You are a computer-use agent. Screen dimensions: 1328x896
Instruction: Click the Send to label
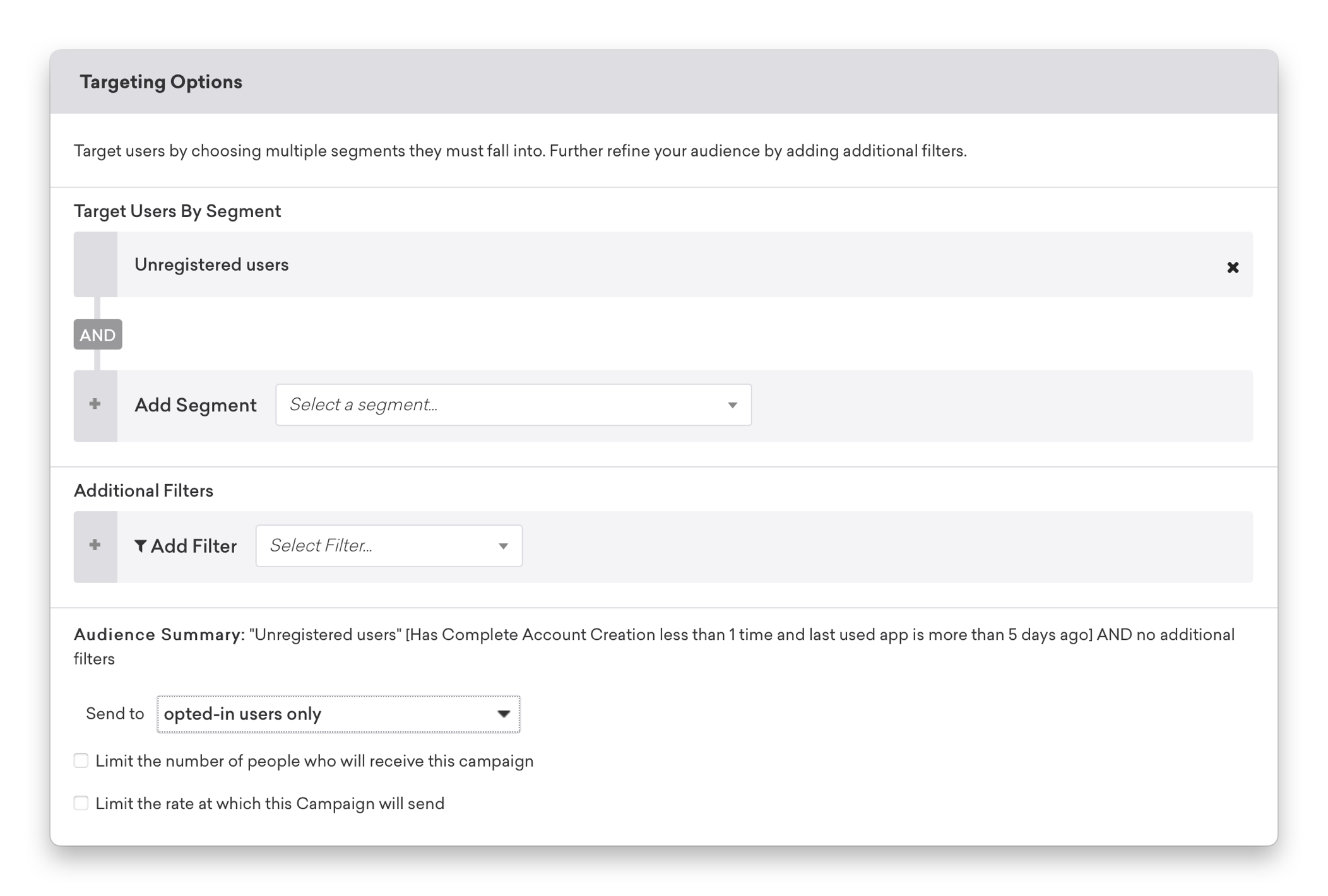point(115,714)
